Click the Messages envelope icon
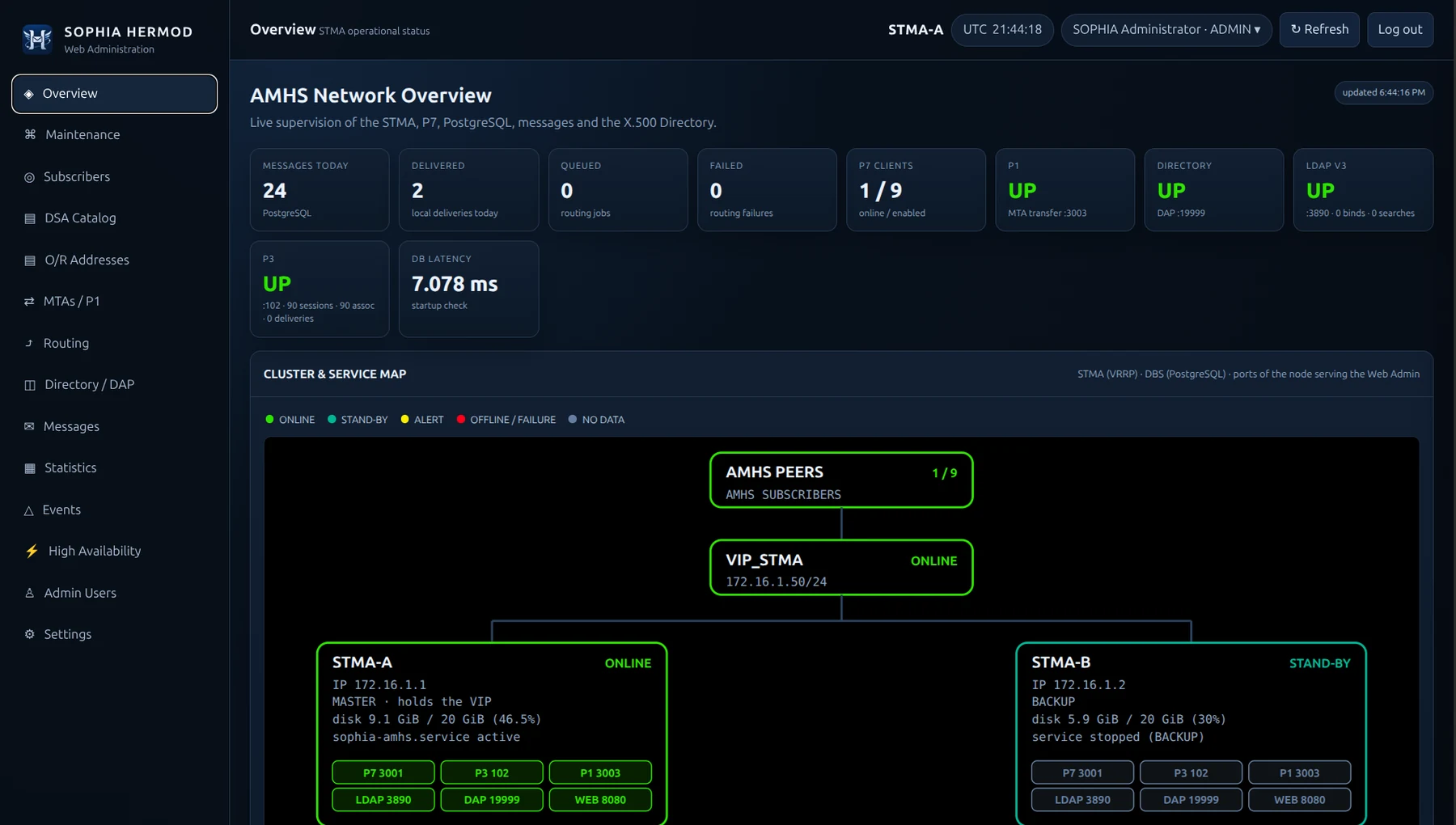Screen dimensions: 1456x825 coord(29,426)
